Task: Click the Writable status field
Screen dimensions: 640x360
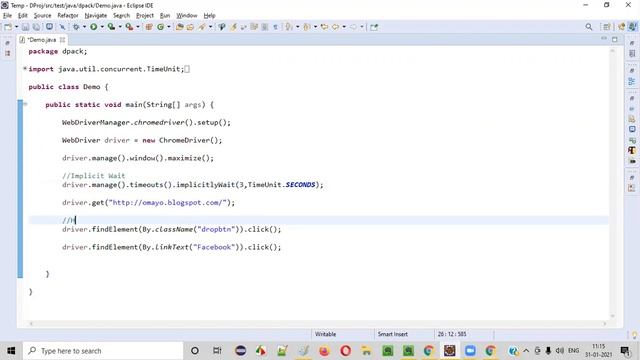Action: pyautogui.click(x=325, y=334)
